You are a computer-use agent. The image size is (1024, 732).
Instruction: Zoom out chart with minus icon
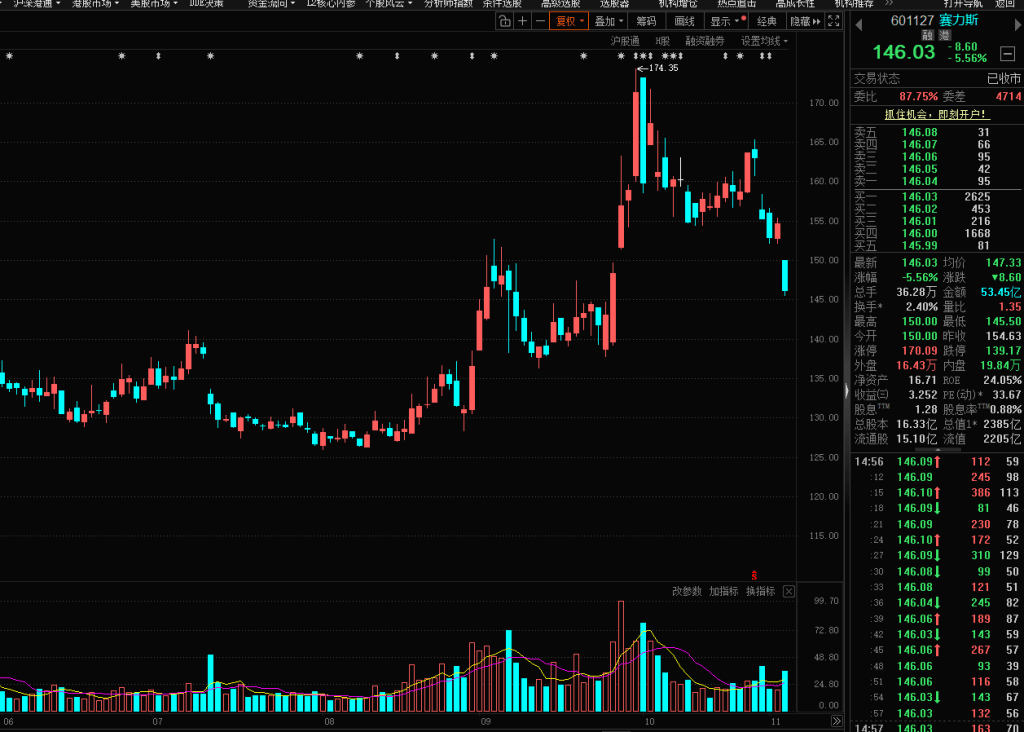540,21
